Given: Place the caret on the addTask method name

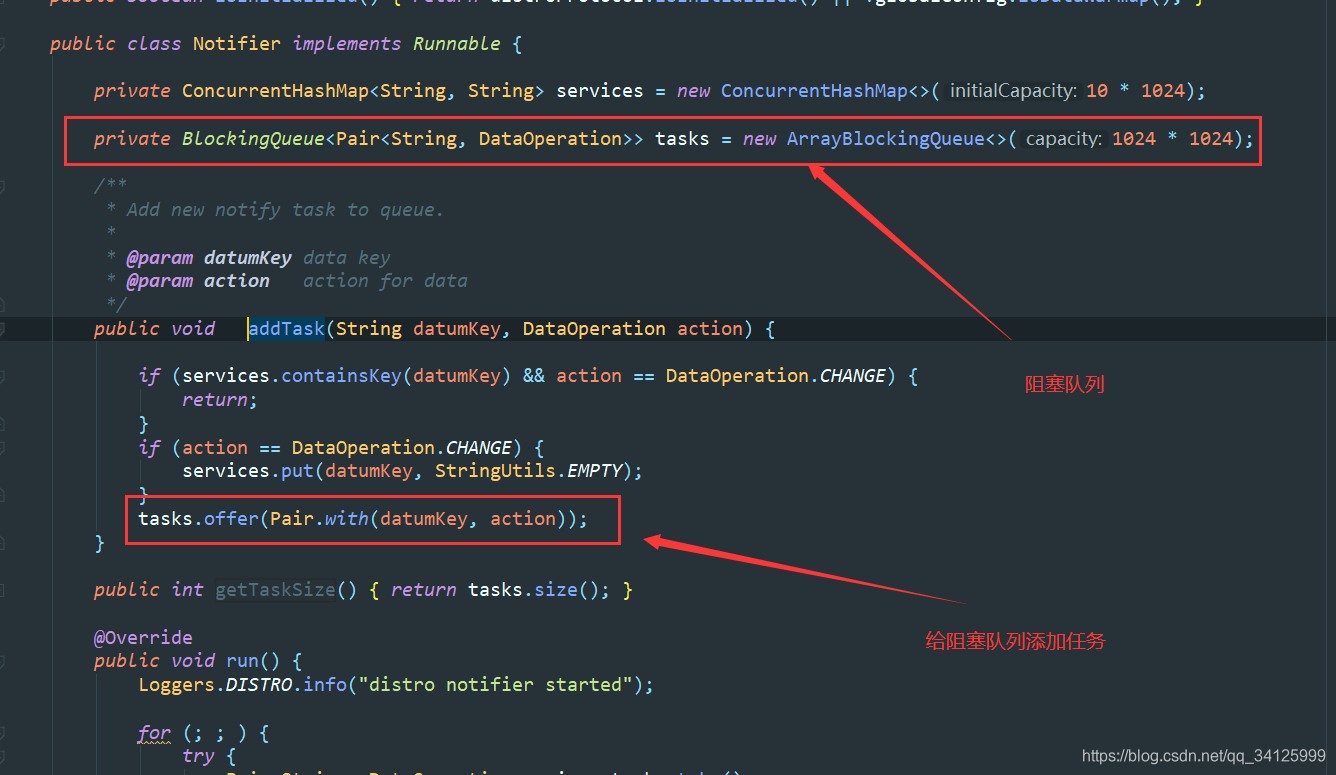Looking at the screenshot, I should (287, 329).
